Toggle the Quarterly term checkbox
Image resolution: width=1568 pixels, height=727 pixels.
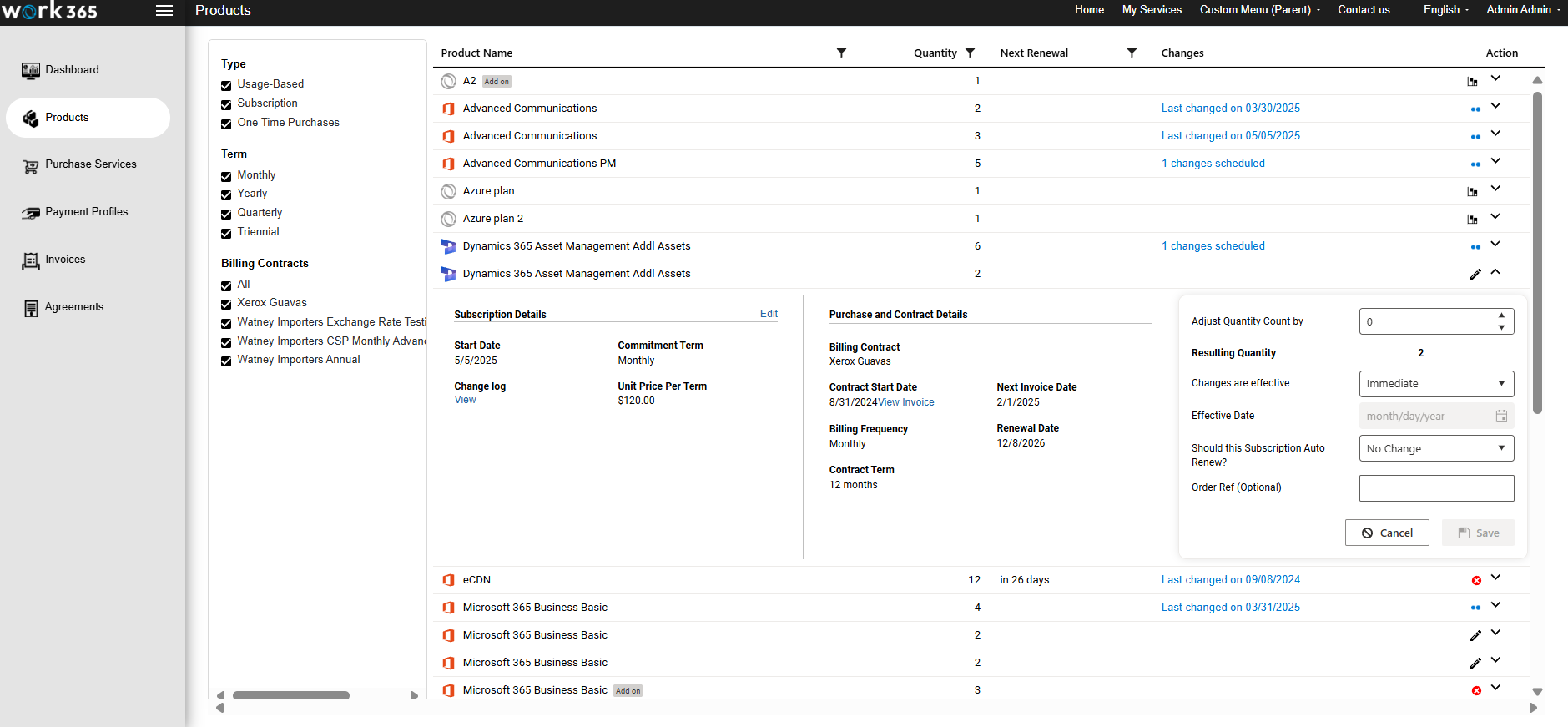[226, 214]
